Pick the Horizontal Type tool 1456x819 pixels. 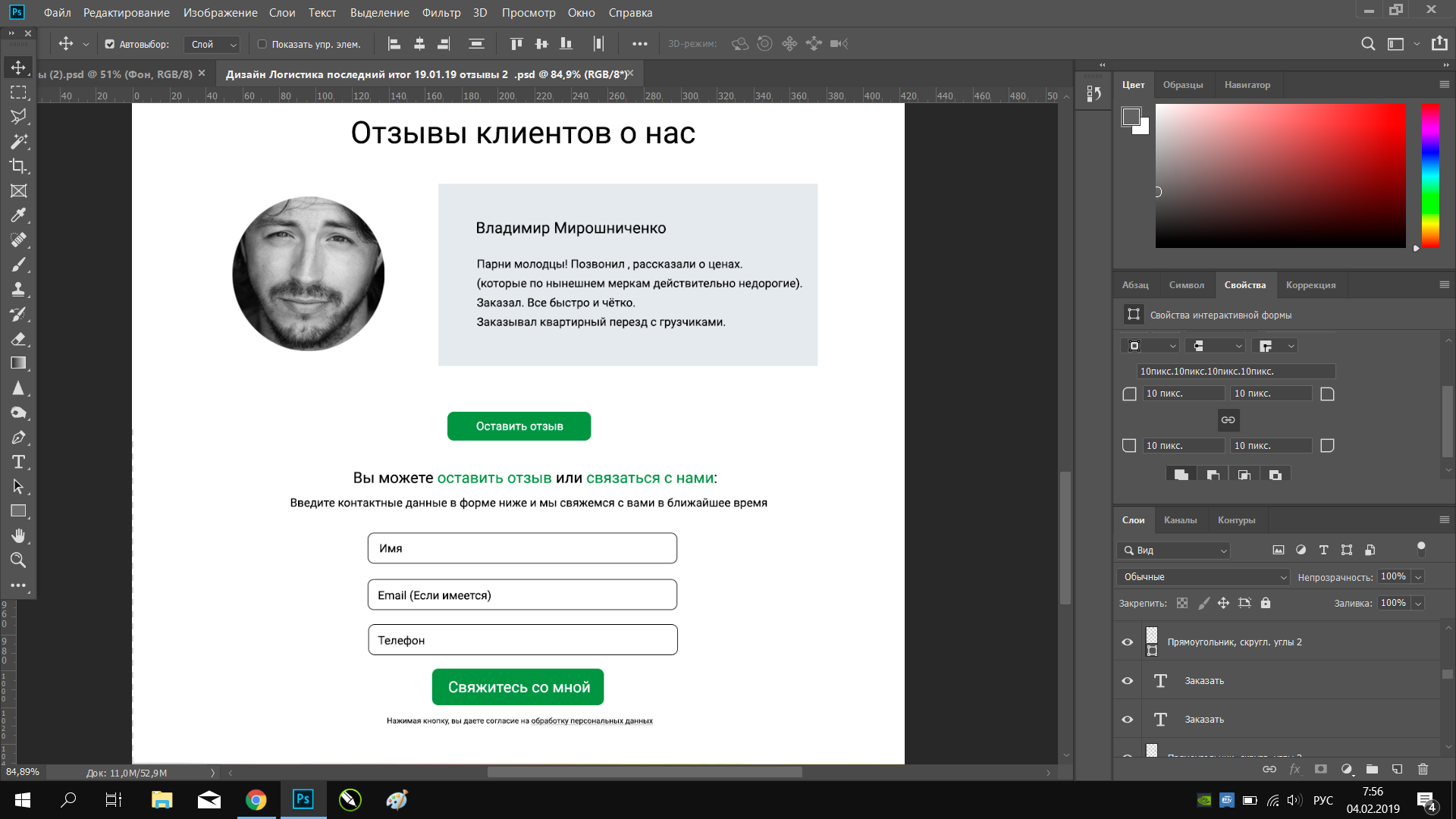point(18,462)
